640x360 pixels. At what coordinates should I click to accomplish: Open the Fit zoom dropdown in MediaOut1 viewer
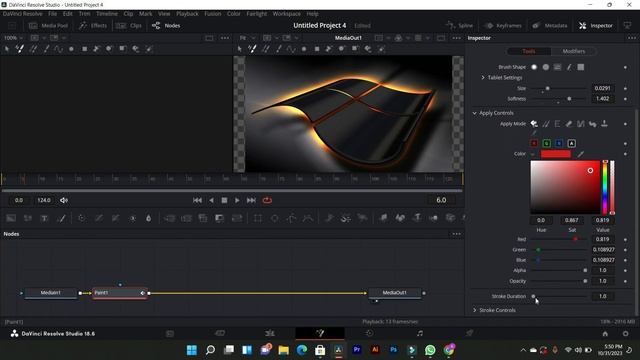[246, 38]
